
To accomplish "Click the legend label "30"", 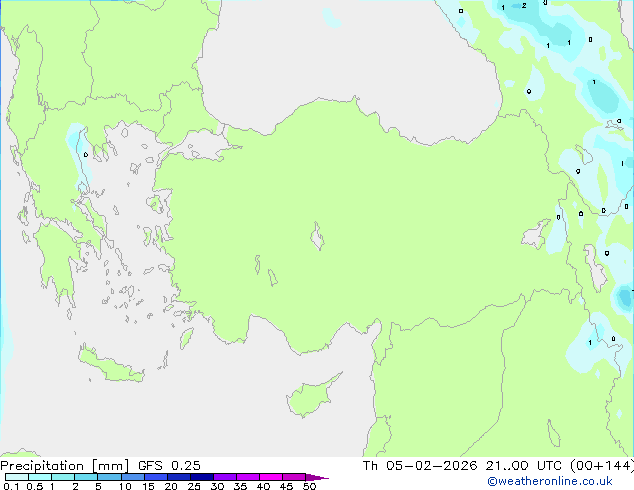I will [x=217, y=486].
